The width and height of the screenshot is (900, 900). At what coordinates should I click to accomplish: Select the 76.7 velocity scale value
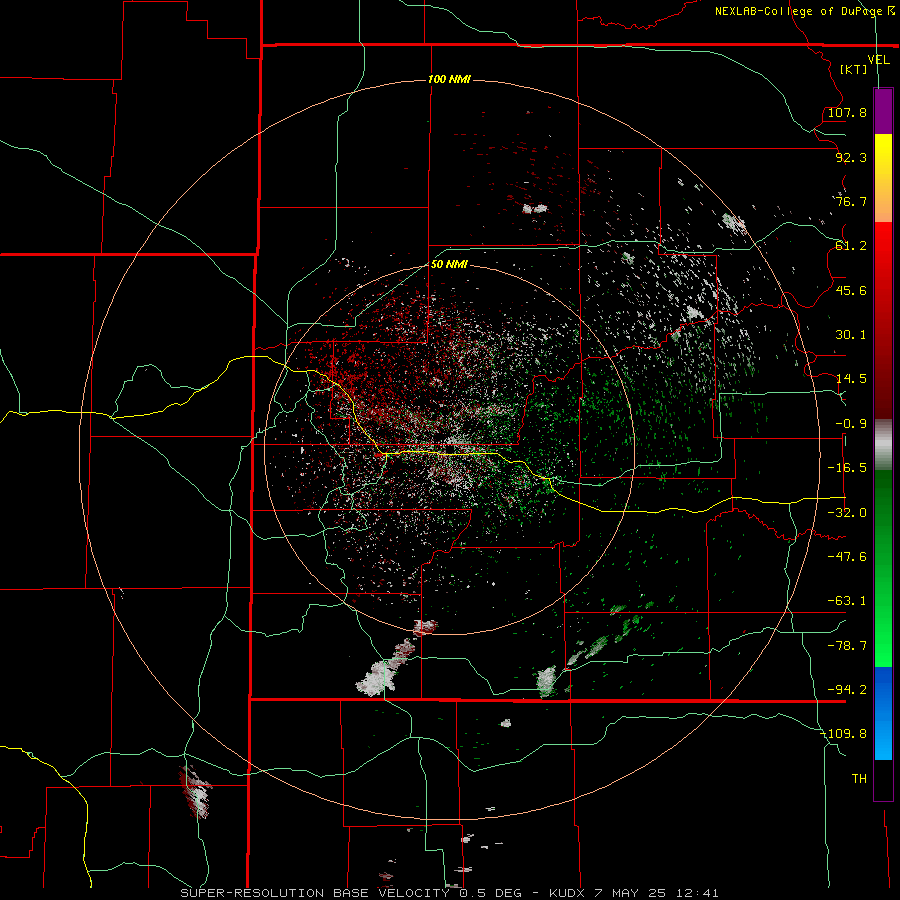(851, 201)
